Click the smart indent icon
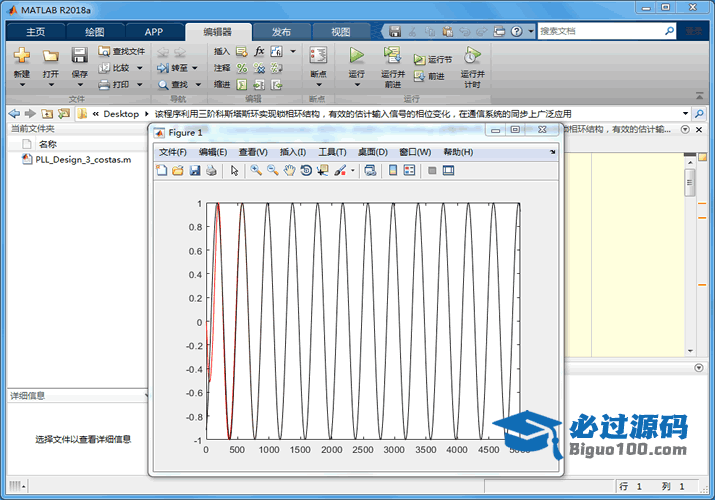This screenshot has height=500, width=715. click(x=242, y=84)
